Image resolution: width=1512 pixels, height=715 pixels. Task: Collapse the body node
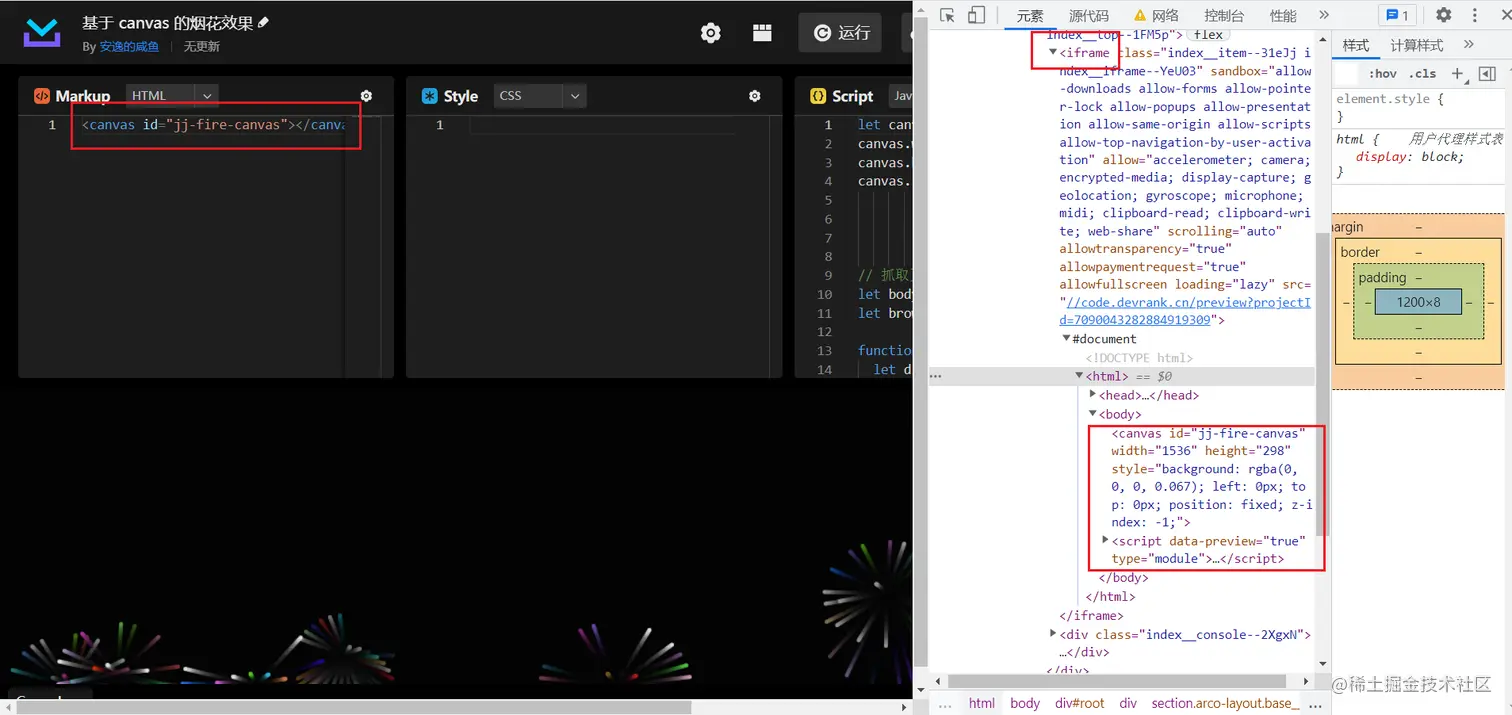[1093, 413]
